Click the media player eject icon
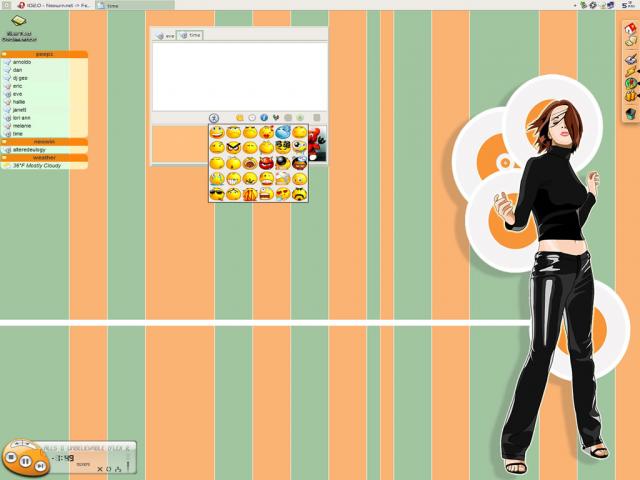 [x=118, y=469]
